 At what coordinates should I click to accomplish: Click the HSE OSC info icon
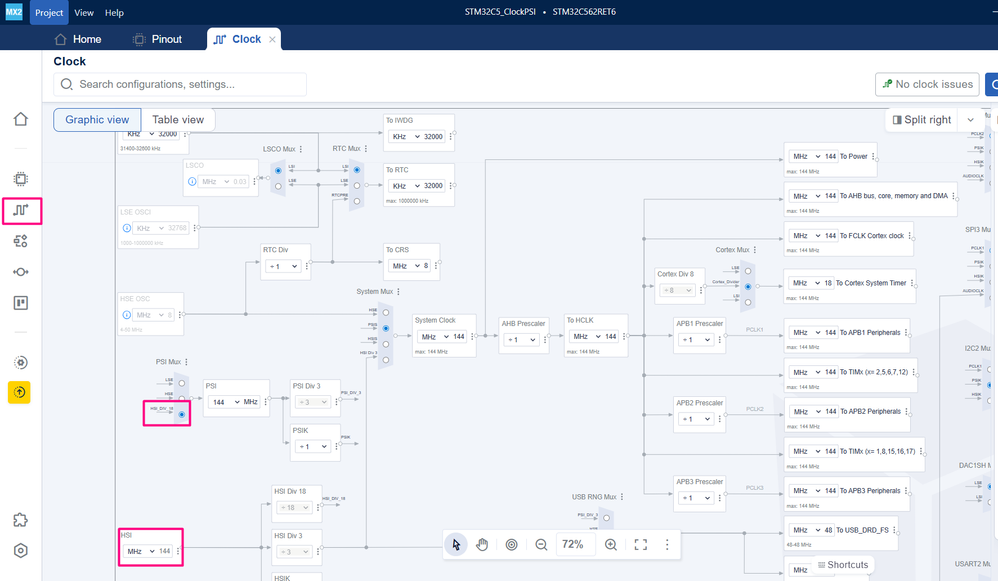click(127, 314)
